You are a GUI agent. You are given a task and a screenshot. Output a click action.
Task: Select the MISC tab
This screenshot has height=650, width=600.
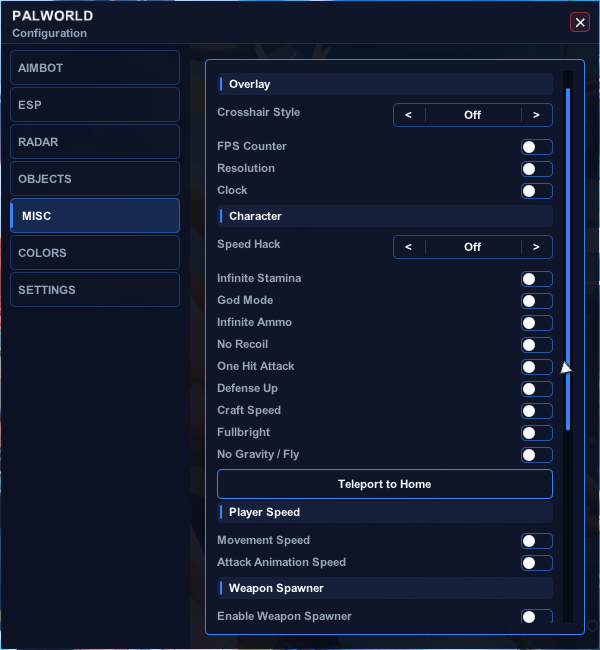coord(95,216)
